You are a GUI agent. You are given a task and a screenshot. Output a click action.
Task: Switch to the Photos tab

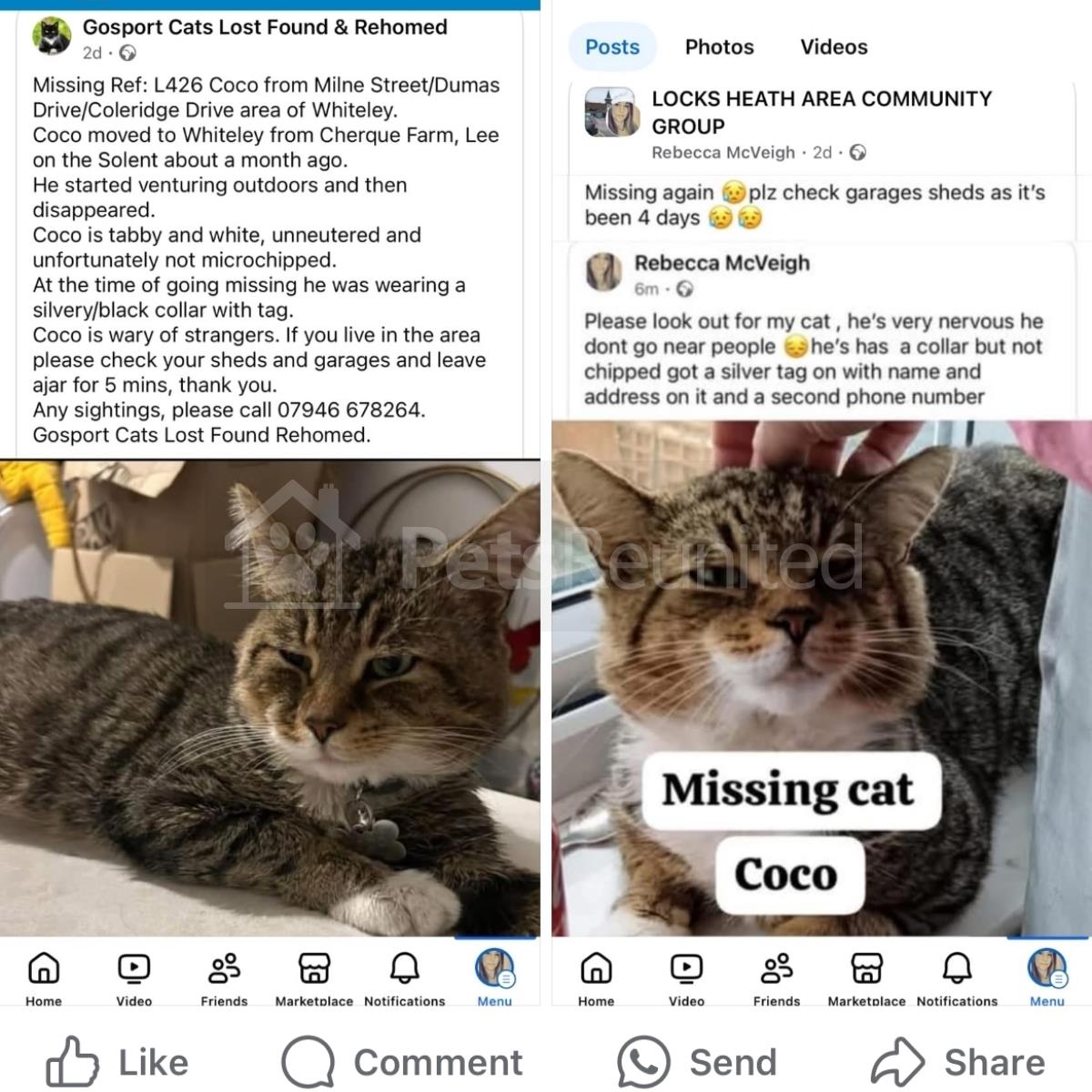tap(719, 46)
